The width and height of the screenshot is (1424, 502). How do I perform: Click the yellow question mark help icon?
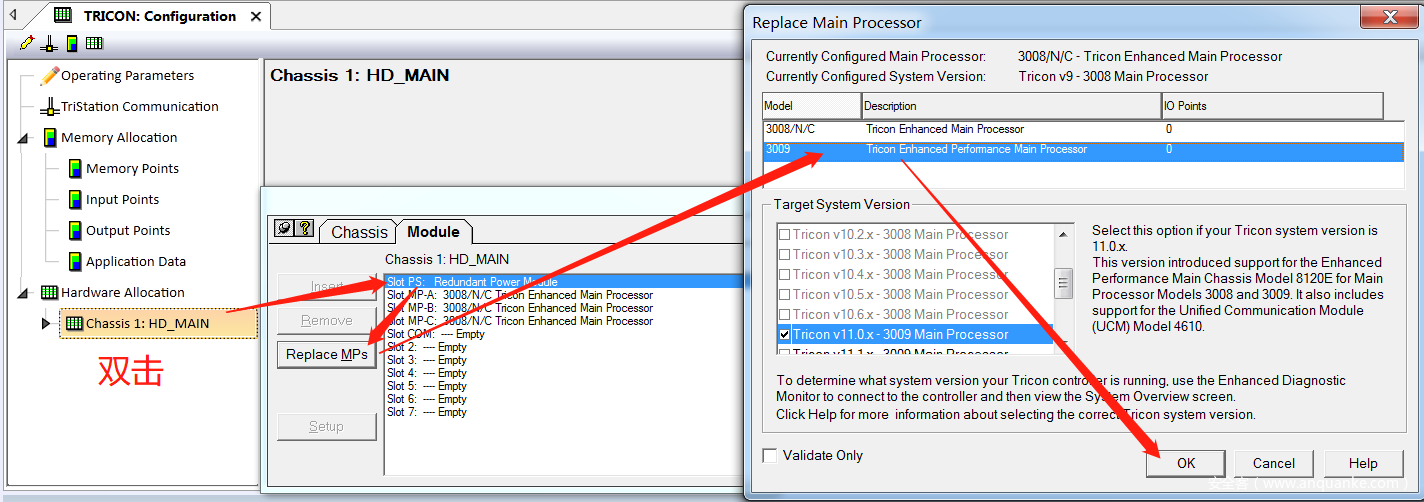305,228
